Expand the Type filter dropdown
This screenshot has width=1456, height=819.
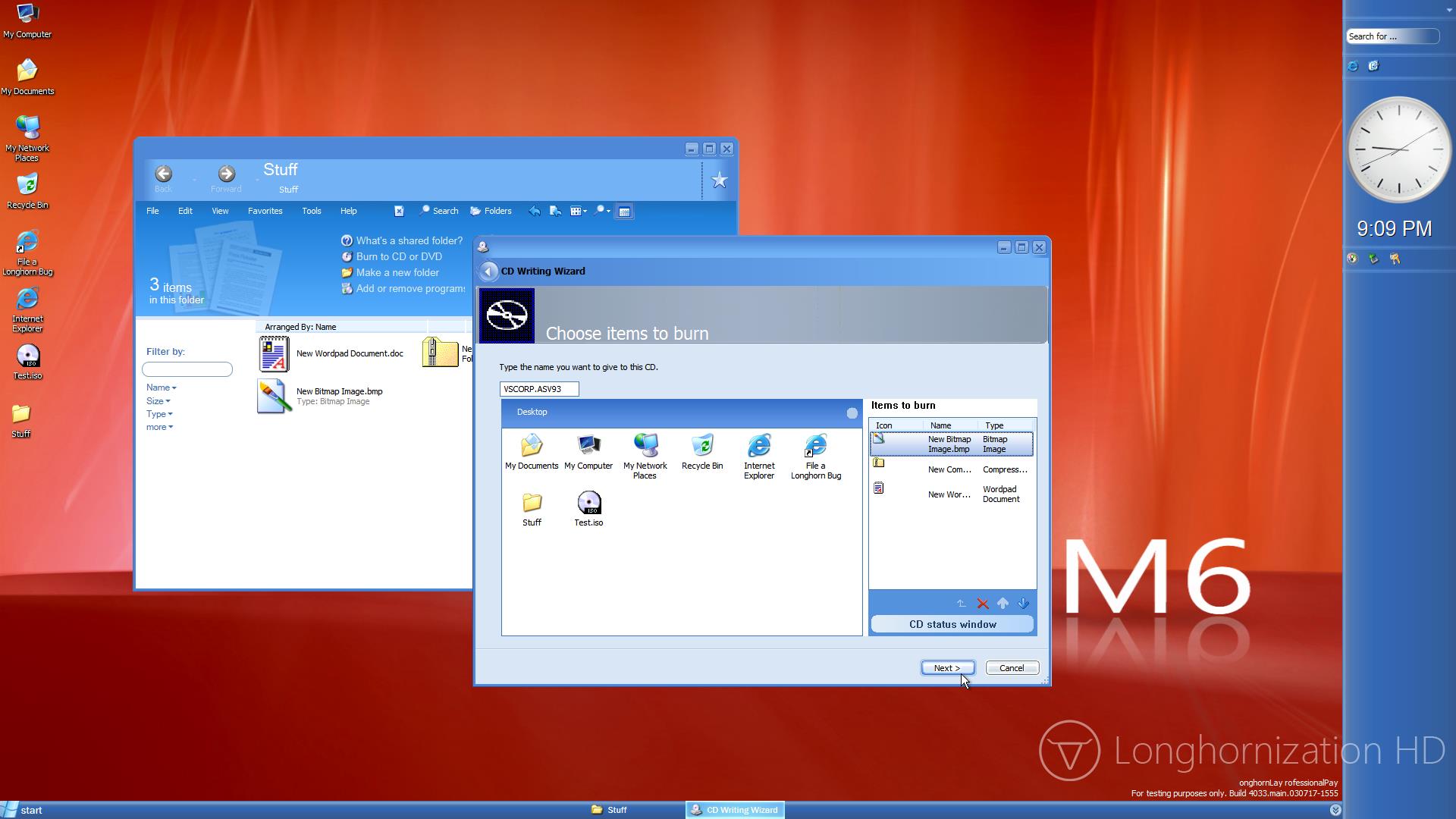tap(159, 414)
